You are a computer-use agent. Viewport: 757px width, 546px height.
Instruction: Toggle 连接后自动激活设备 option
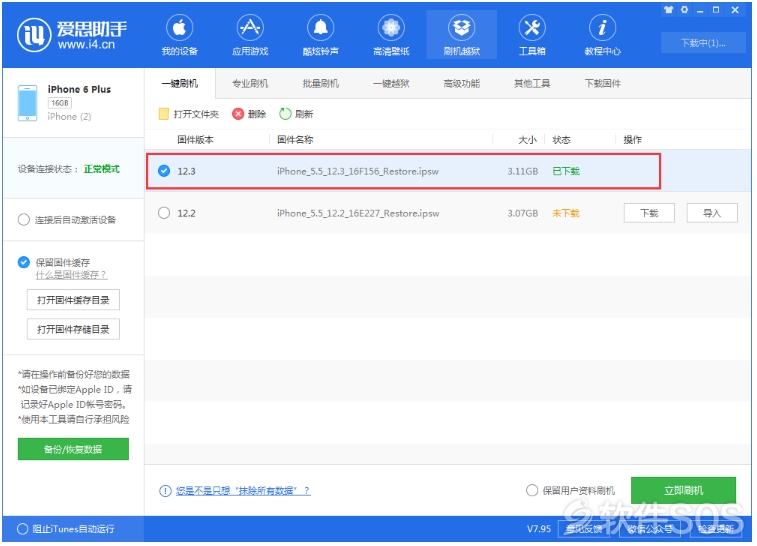click(x=24, y=220)
